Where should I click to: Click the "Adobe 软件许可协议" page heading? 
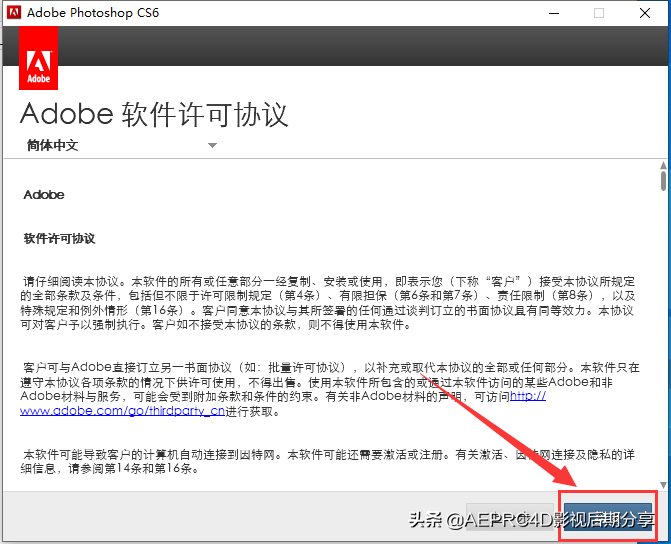coord(154,114)
